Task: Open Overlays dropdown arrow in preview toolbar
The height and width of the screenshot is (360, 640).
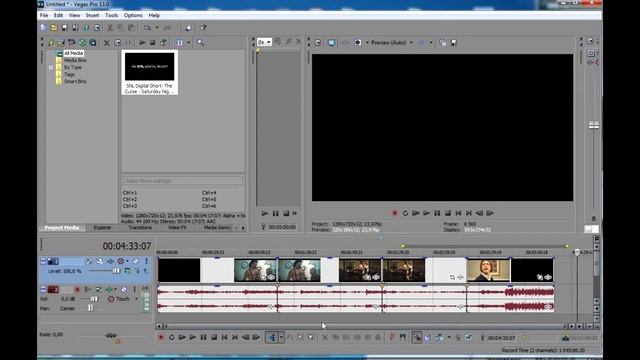Action: tap(431, 42)
